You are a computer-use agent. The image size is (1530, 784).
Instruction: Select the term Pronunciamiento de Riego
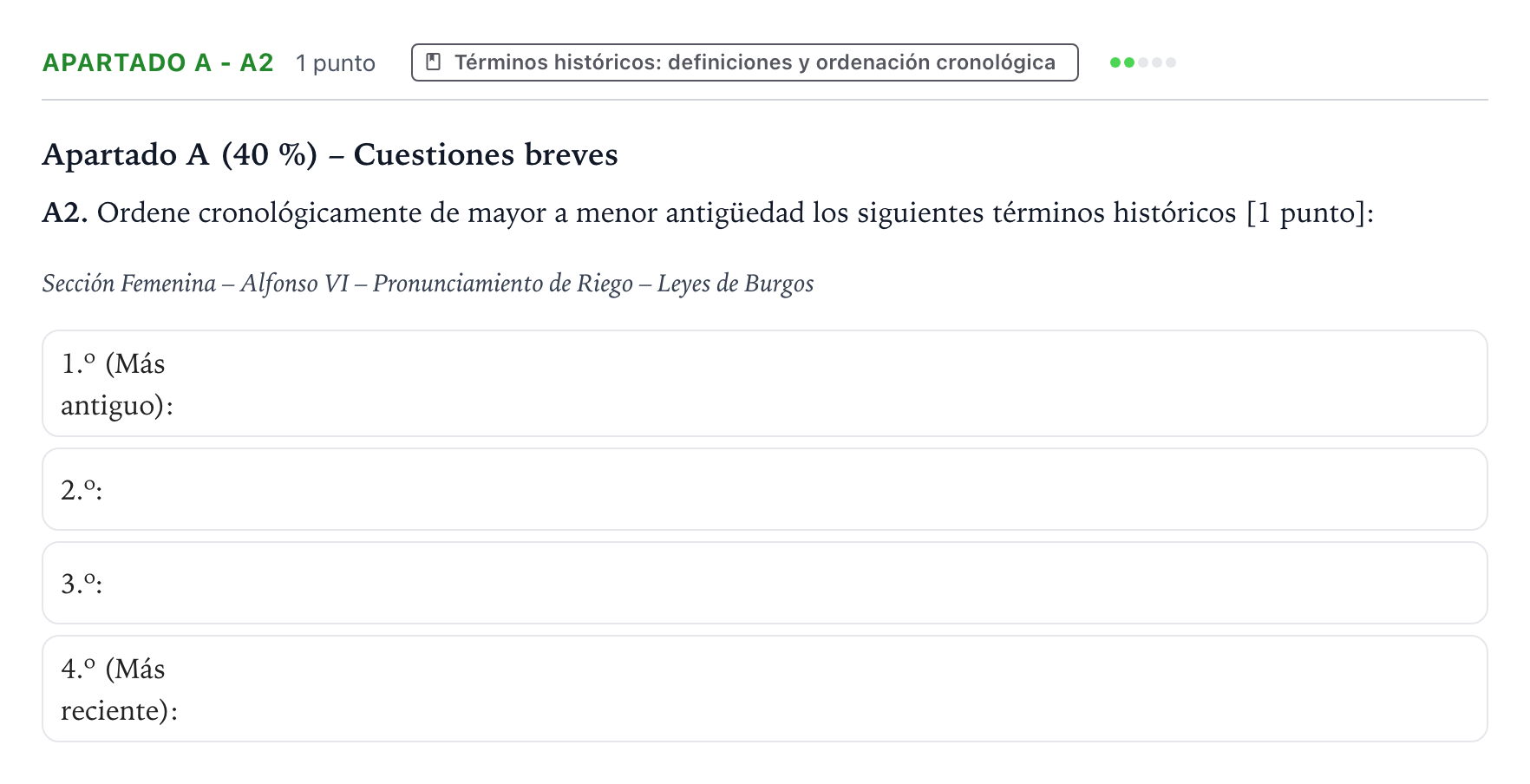(503, 284)
